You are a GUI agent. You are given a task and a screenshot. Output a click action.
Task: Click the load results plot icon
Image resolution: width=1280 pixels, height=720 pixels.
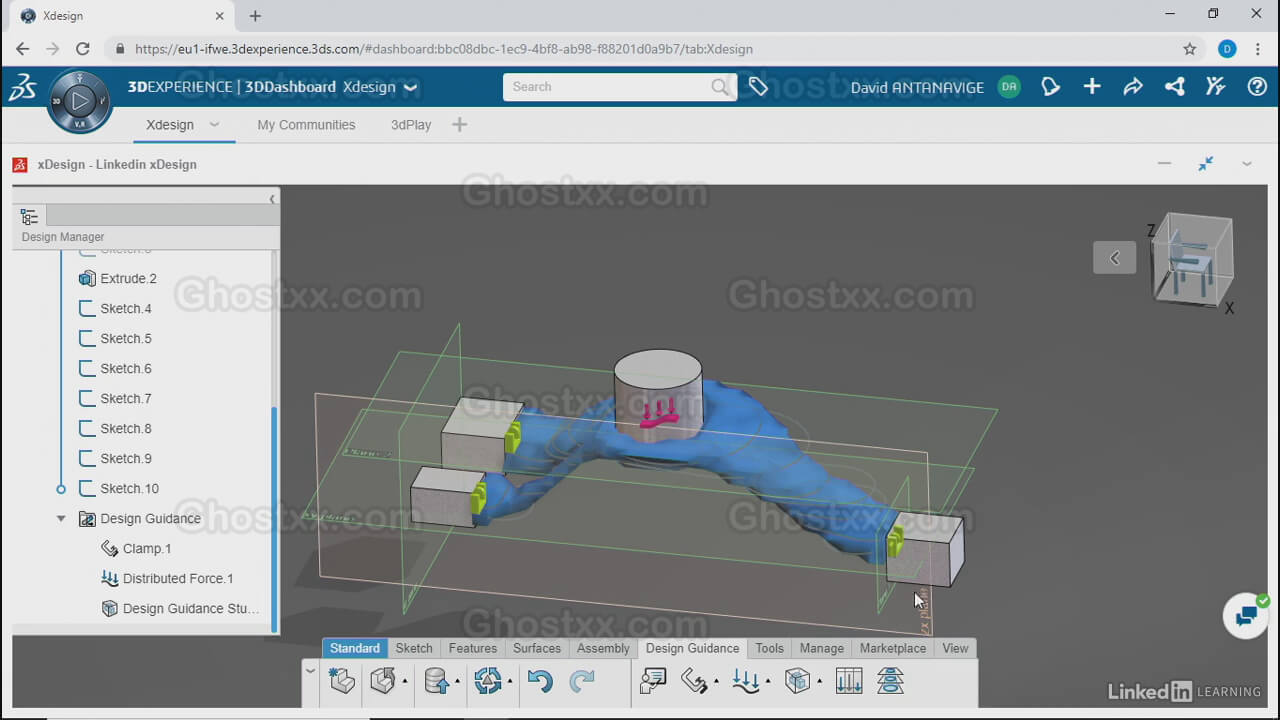point(849,681)
